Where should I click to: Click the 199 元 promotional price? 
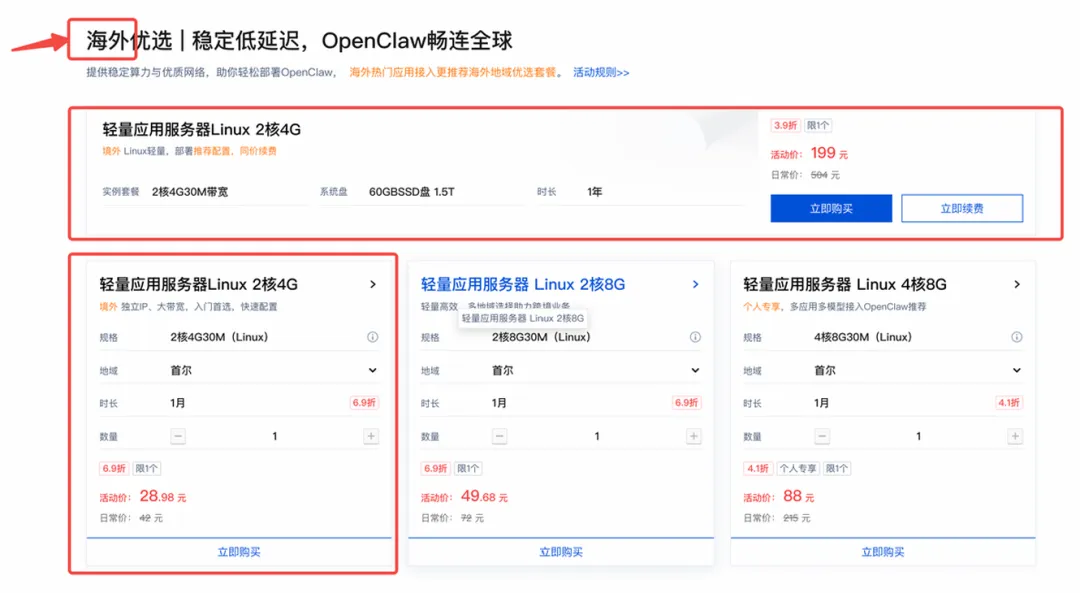coord(829,153)
